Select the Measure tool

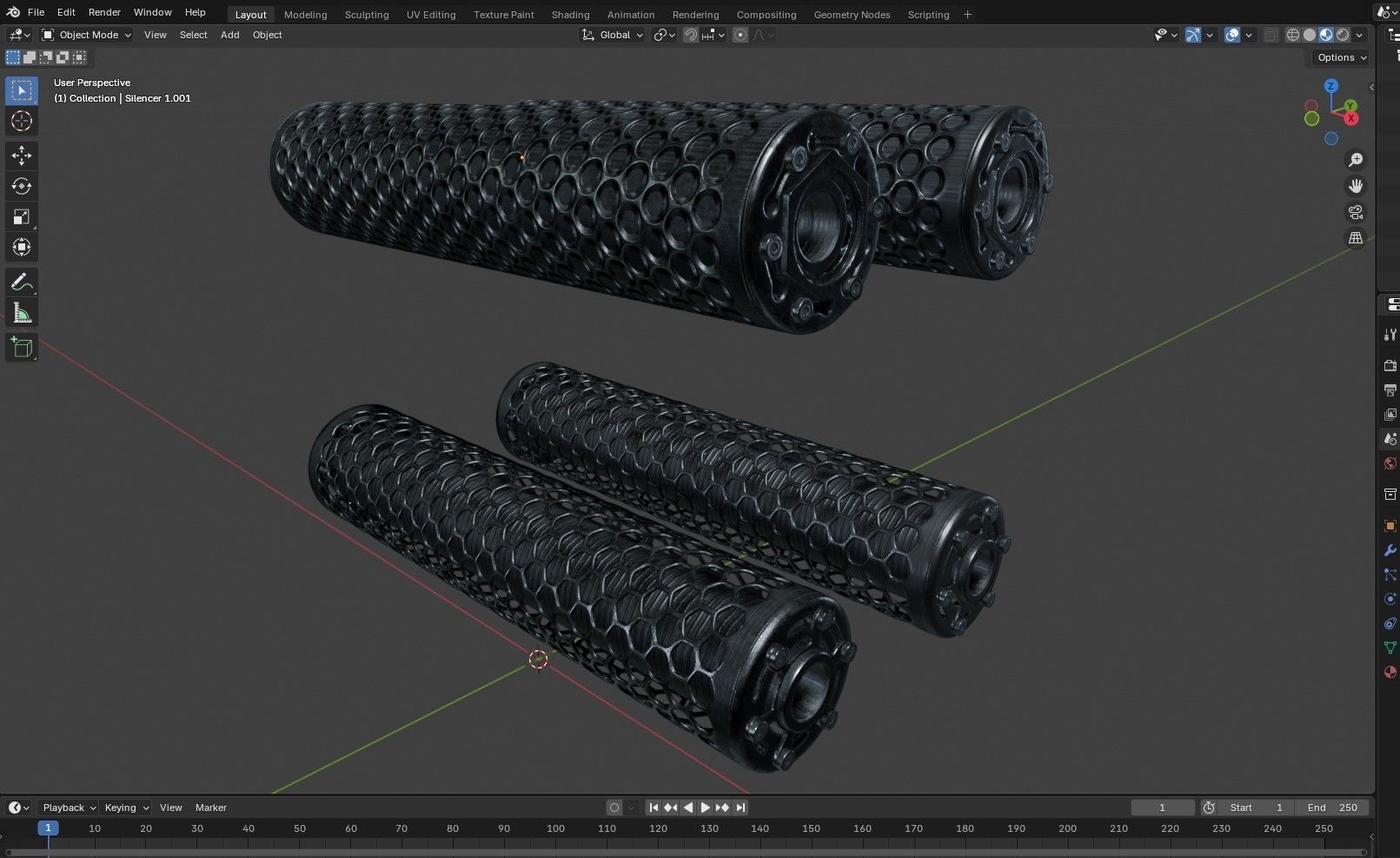point(22,313)
